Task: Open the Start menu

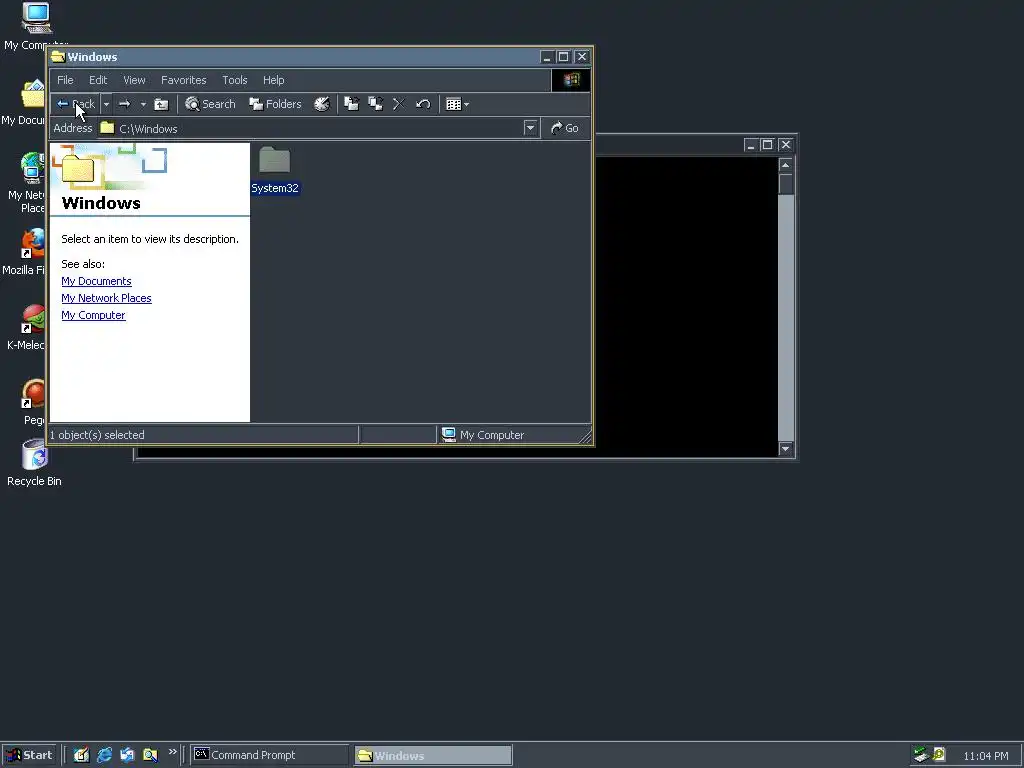Action: point(29,755)
